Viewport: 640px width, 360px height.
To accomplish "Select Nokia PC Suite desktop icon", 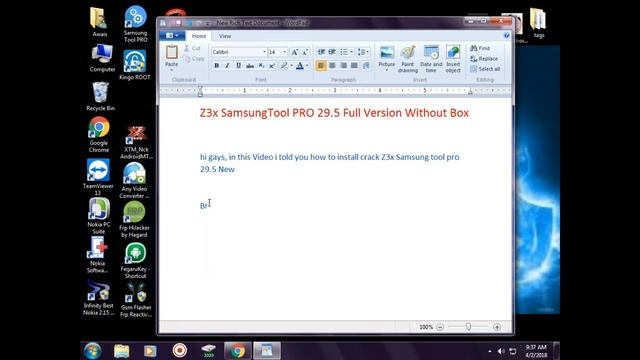I will click(x=99, y=216).
